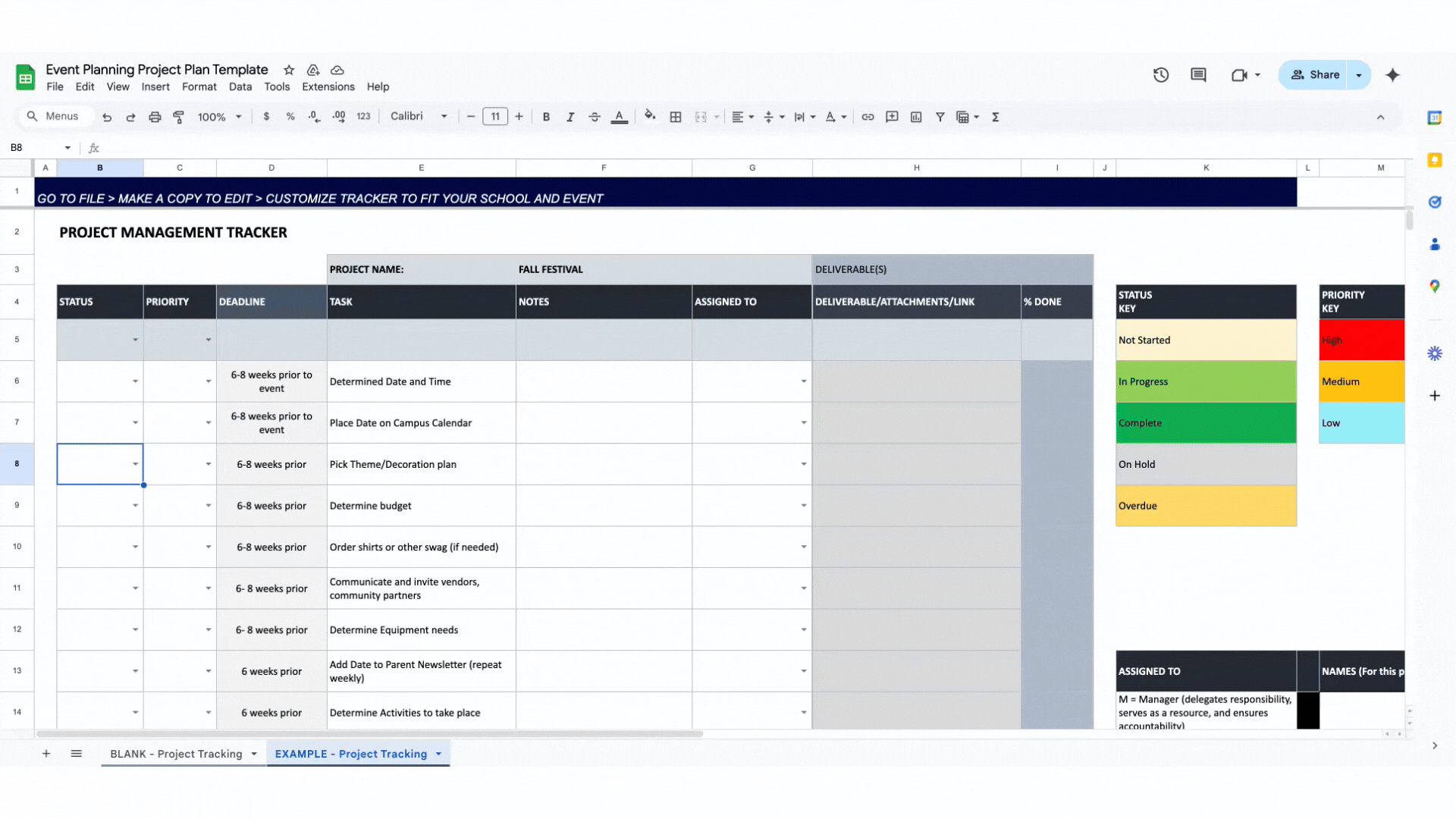Open the Calibri font dropdown
The height and width of the screenshot is (819, 1456).
tap(419, 117)
